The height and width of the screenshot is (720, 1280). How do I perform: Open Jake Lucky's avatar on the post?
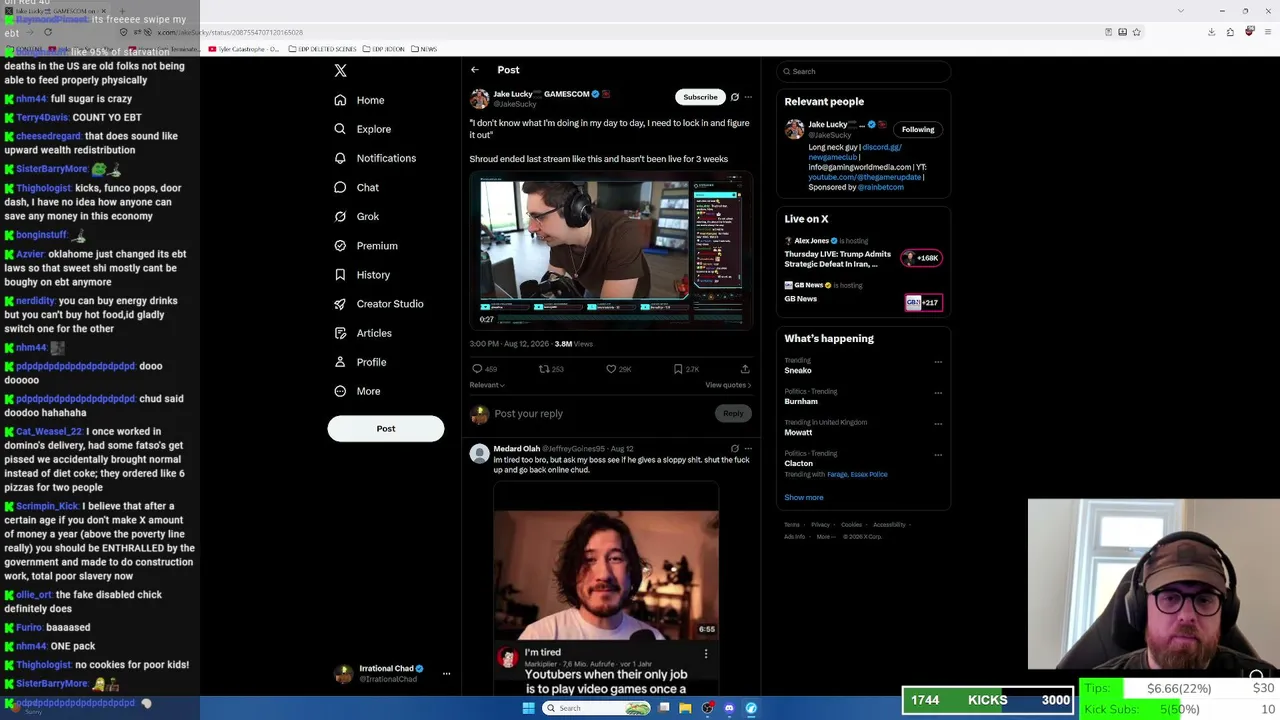click(x=480, y=98)
